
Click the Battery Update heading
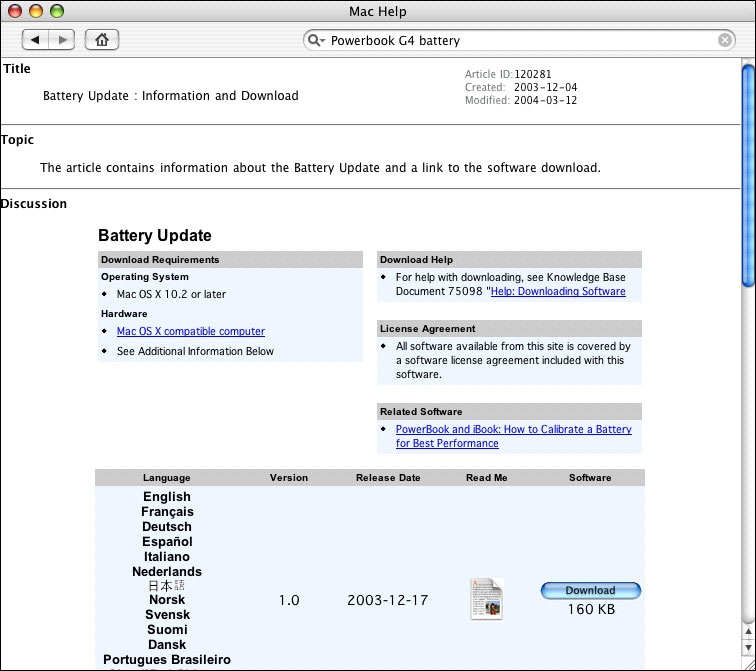(155, 235)
